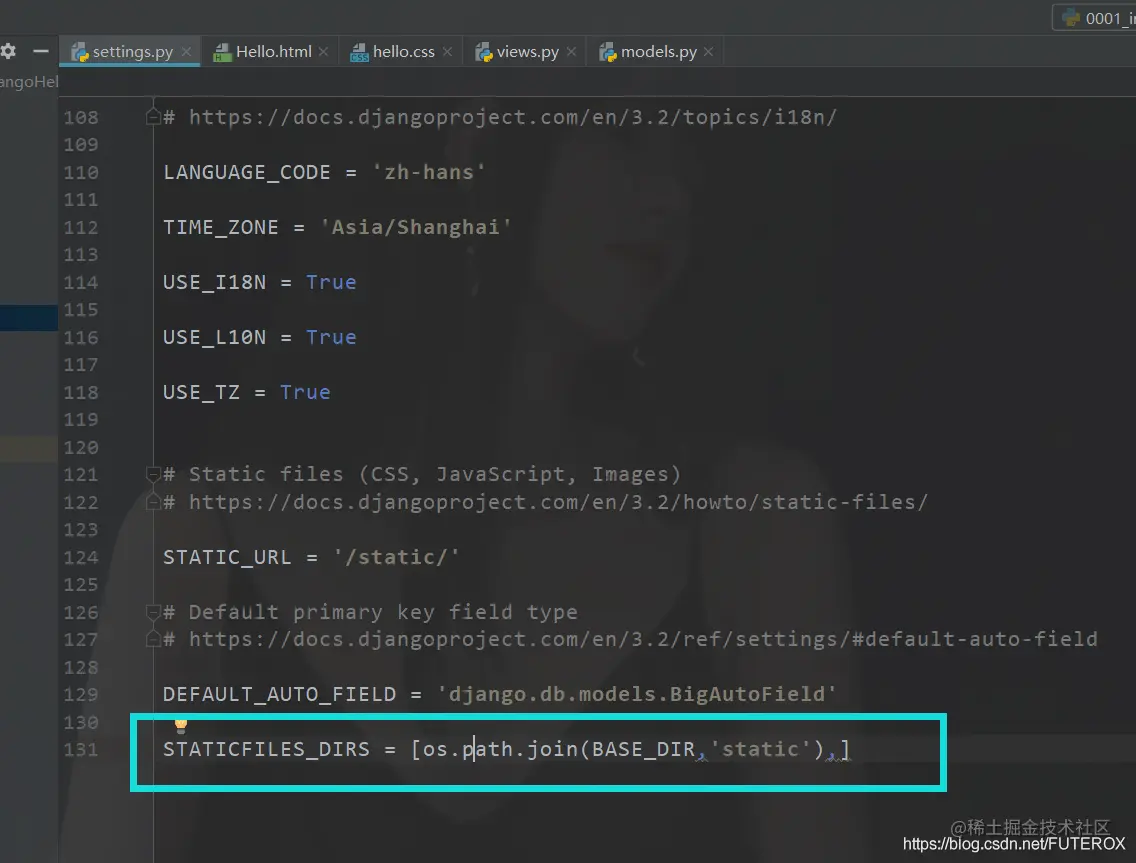This screenshot has width=1136, height=863.
Task: Switch to the models.py tab
Action: pos(659,51)
